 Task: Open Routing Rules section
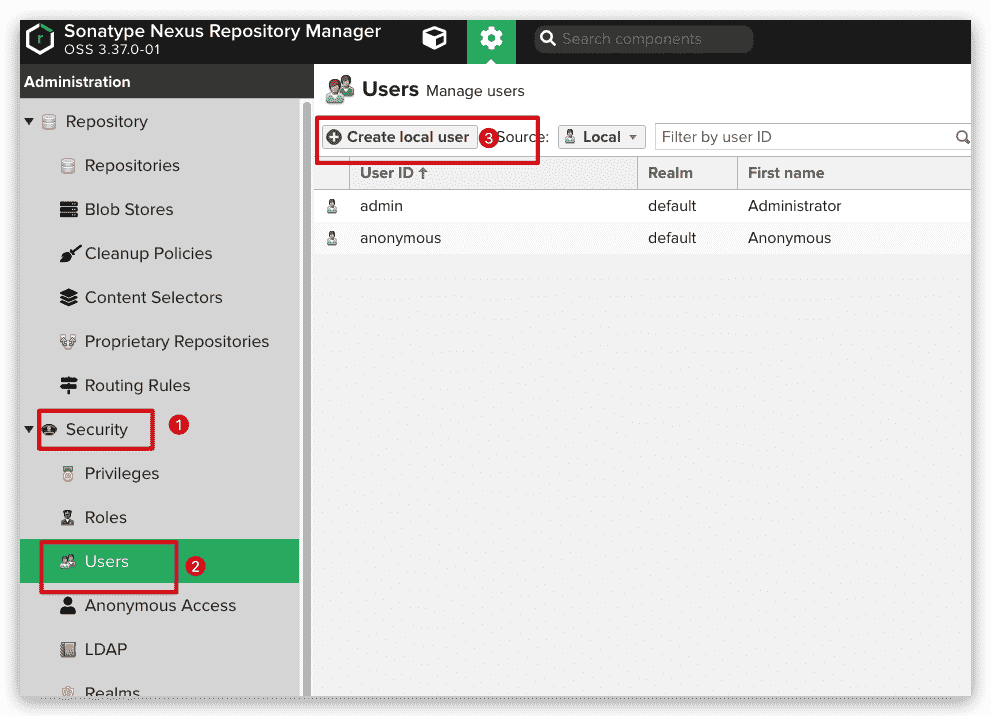[x=137, y=386]
